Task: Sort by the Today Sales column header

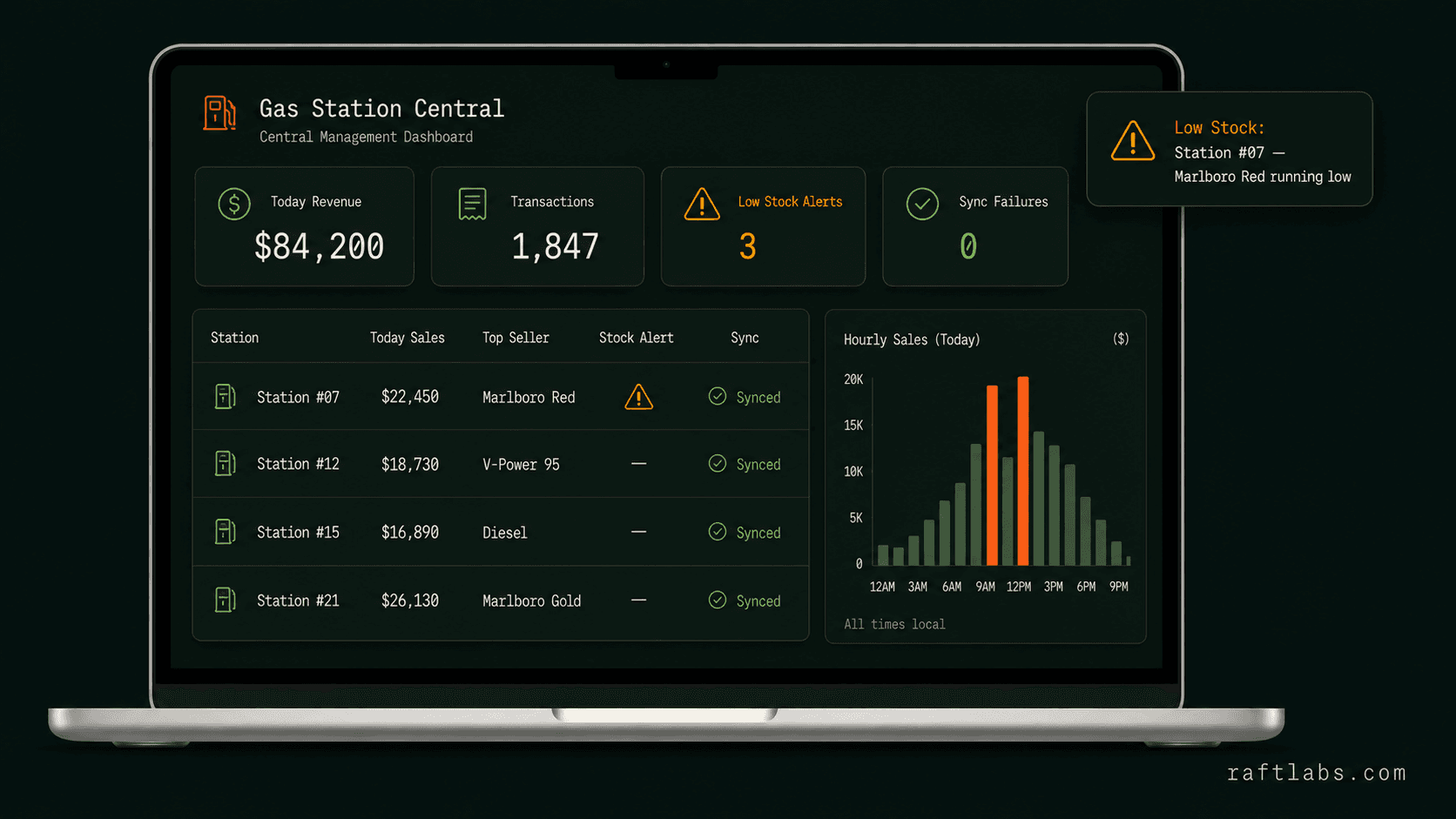Action: (407, 338)
